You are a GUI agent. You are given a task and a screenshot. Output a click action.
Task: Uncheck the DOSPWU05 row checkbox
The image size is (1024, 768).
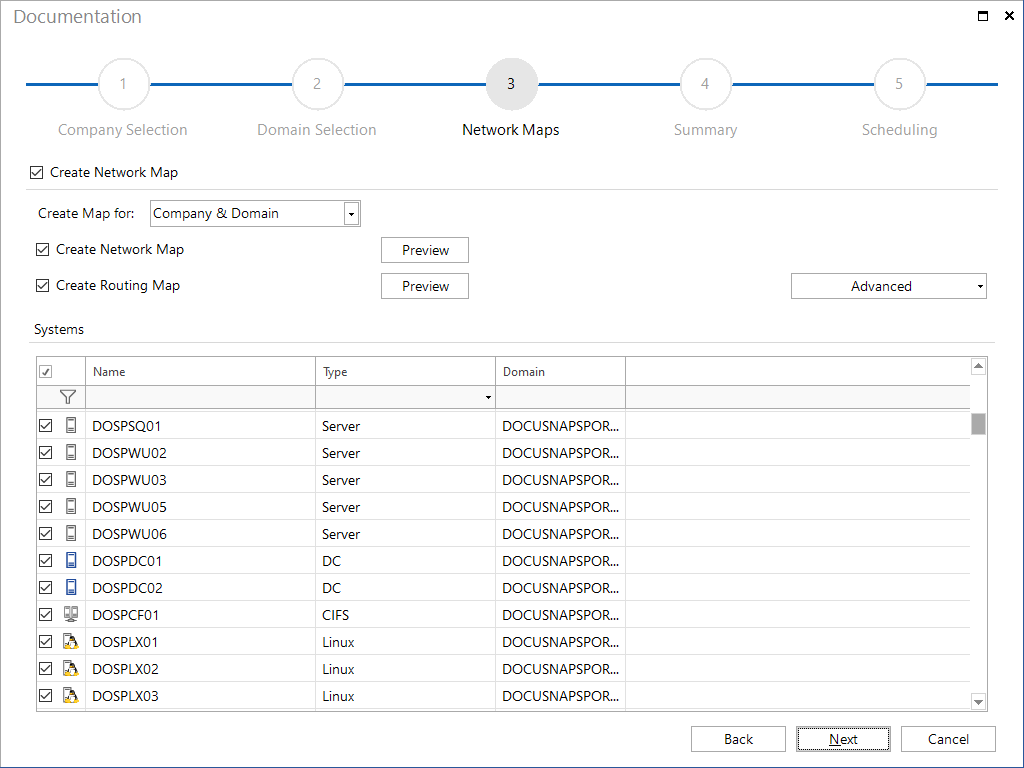pos(46,507)
